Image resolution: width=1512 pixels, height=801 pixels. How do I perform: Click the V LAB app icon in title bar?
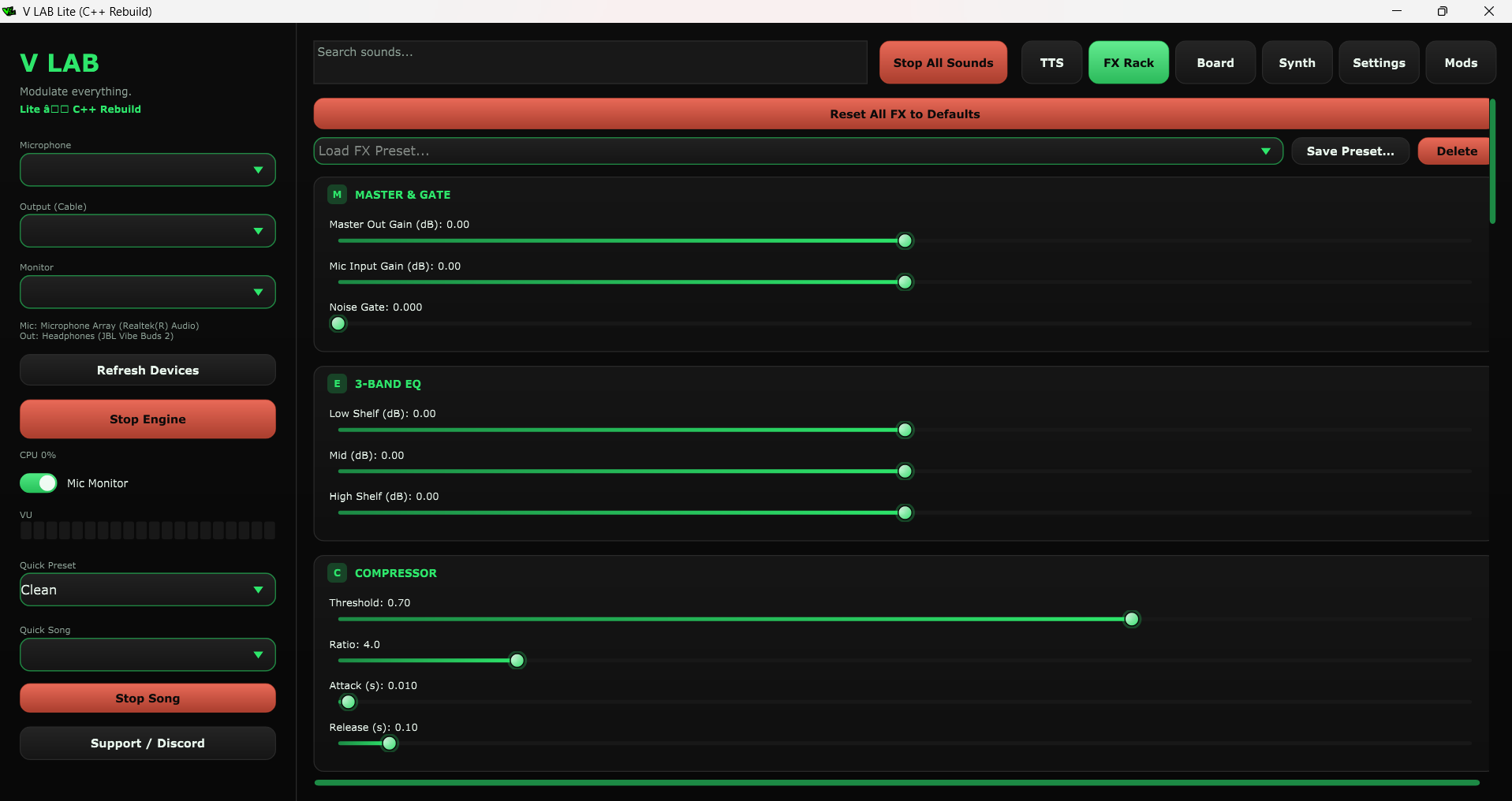tap(9, 11)
